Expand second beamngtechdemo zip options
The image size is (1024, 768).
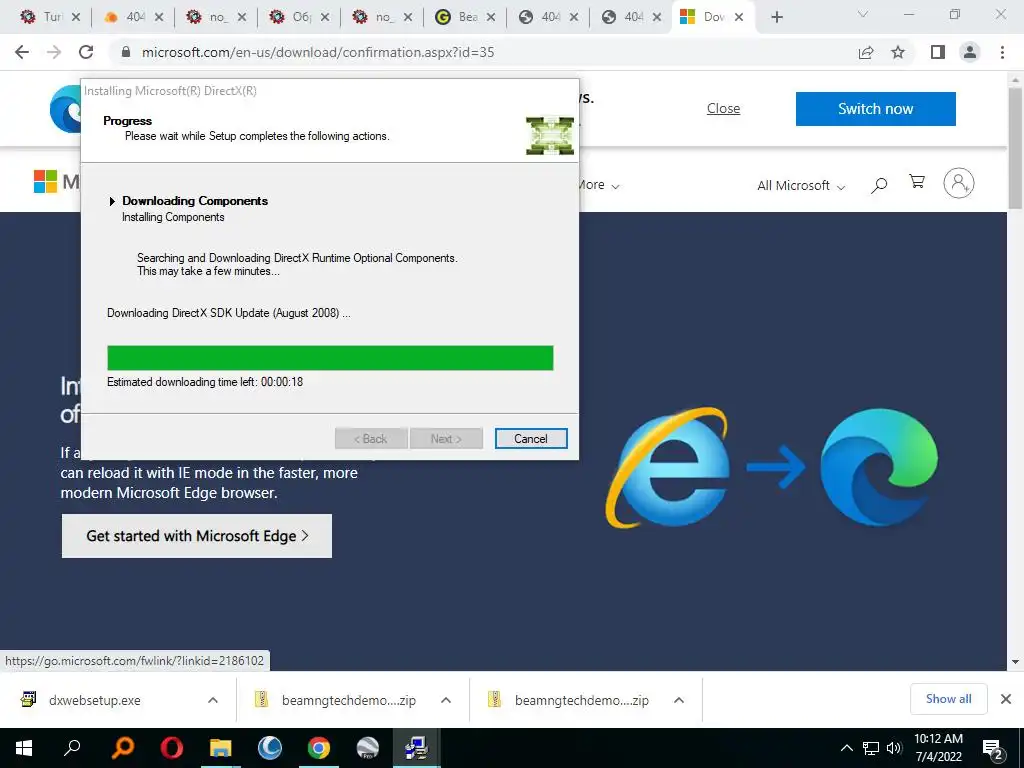pyautogui.click(x=679, y=700)
